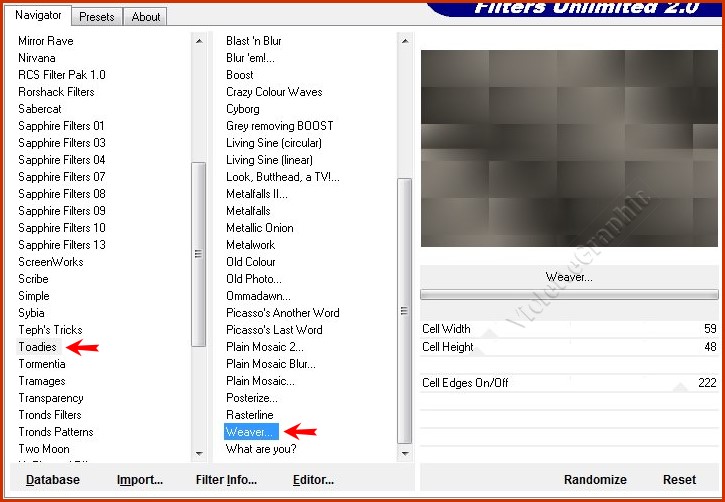Open the About tab
The image size is (725, 502).
146,16
